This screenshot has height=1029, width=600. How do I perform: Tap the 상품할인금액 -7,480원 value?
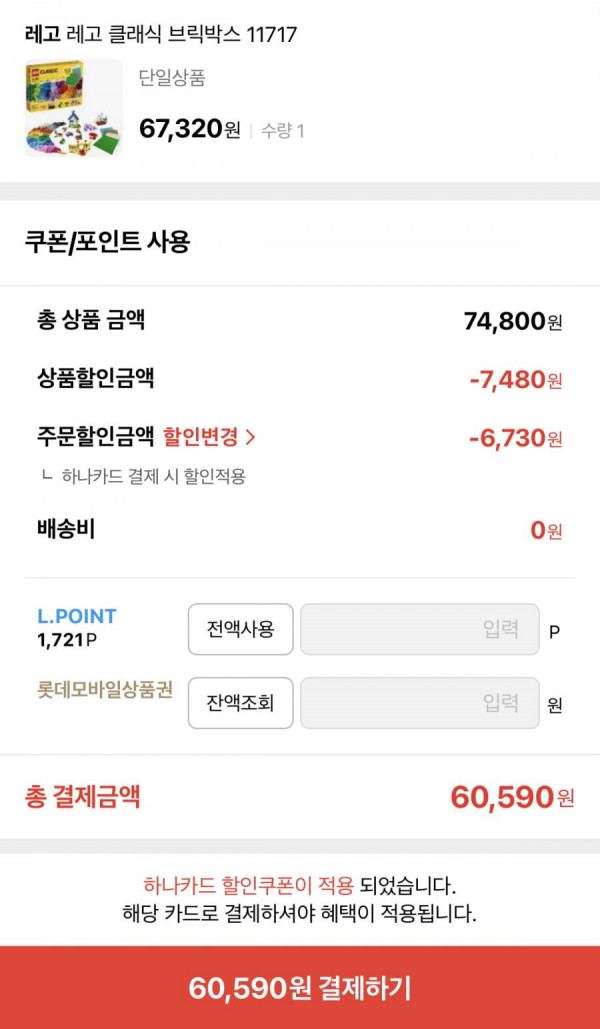(516, 379)
